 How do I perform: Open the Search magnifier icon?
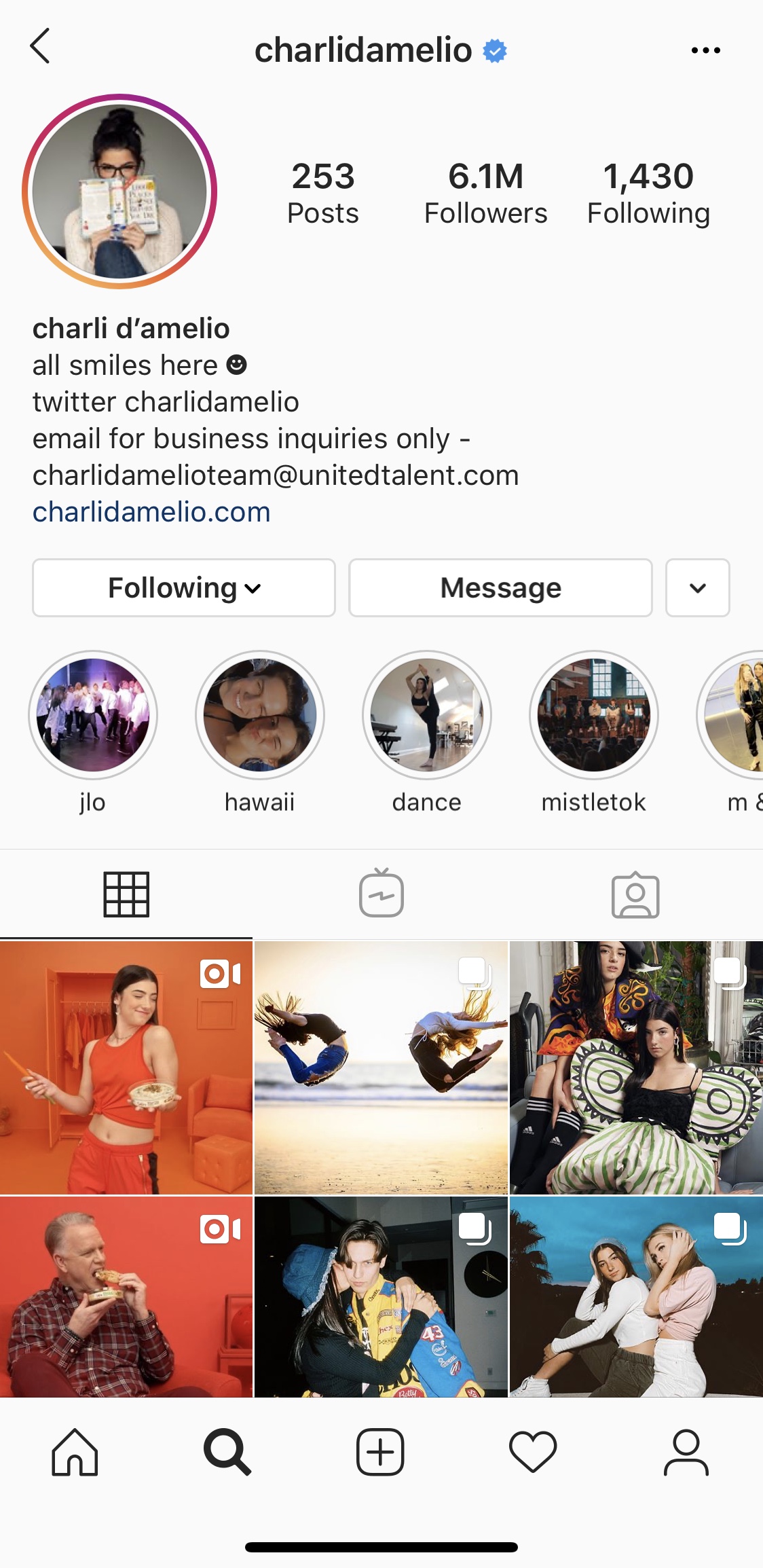227,1452
